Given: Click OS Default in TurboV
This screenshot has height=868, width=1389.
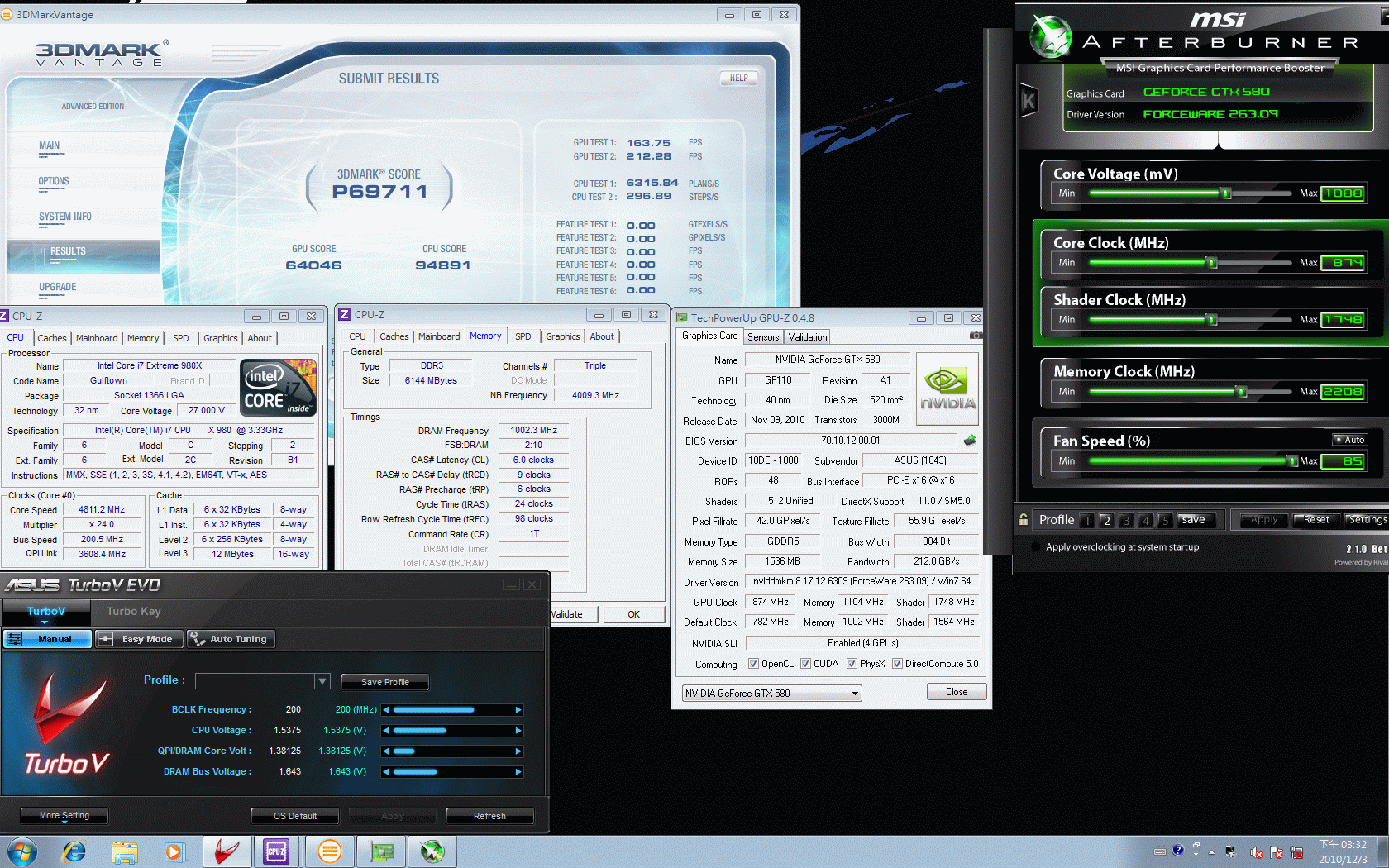Looking at the screenshot, I should 295,816.
